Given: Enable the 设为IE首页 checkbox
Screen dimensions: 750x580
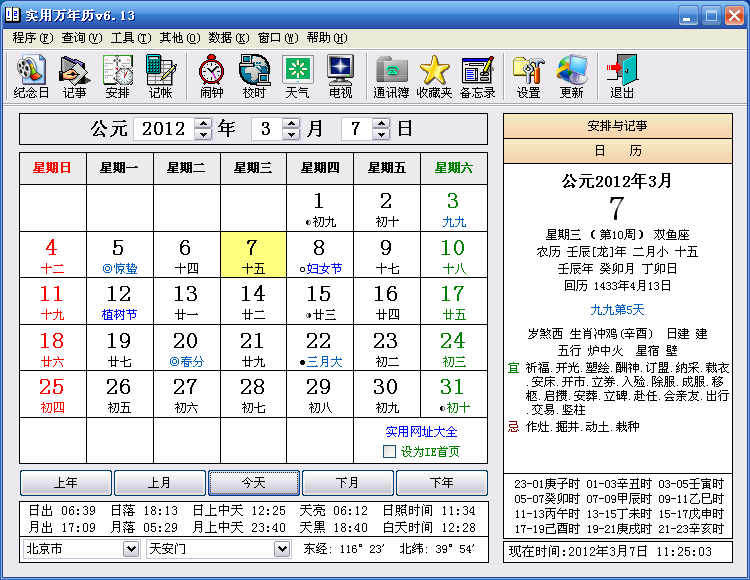Looking at the screenshot, I should pyautogui.click(x=389, y=451).
